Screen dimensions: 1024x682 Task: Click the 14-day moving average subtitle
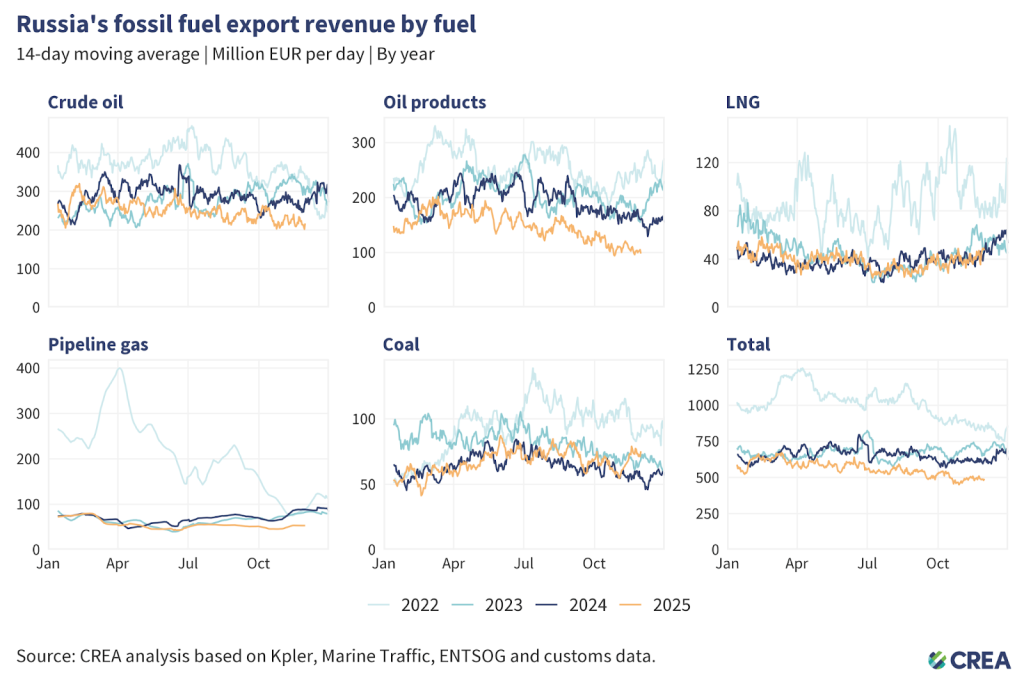click(x=225, y=54)
